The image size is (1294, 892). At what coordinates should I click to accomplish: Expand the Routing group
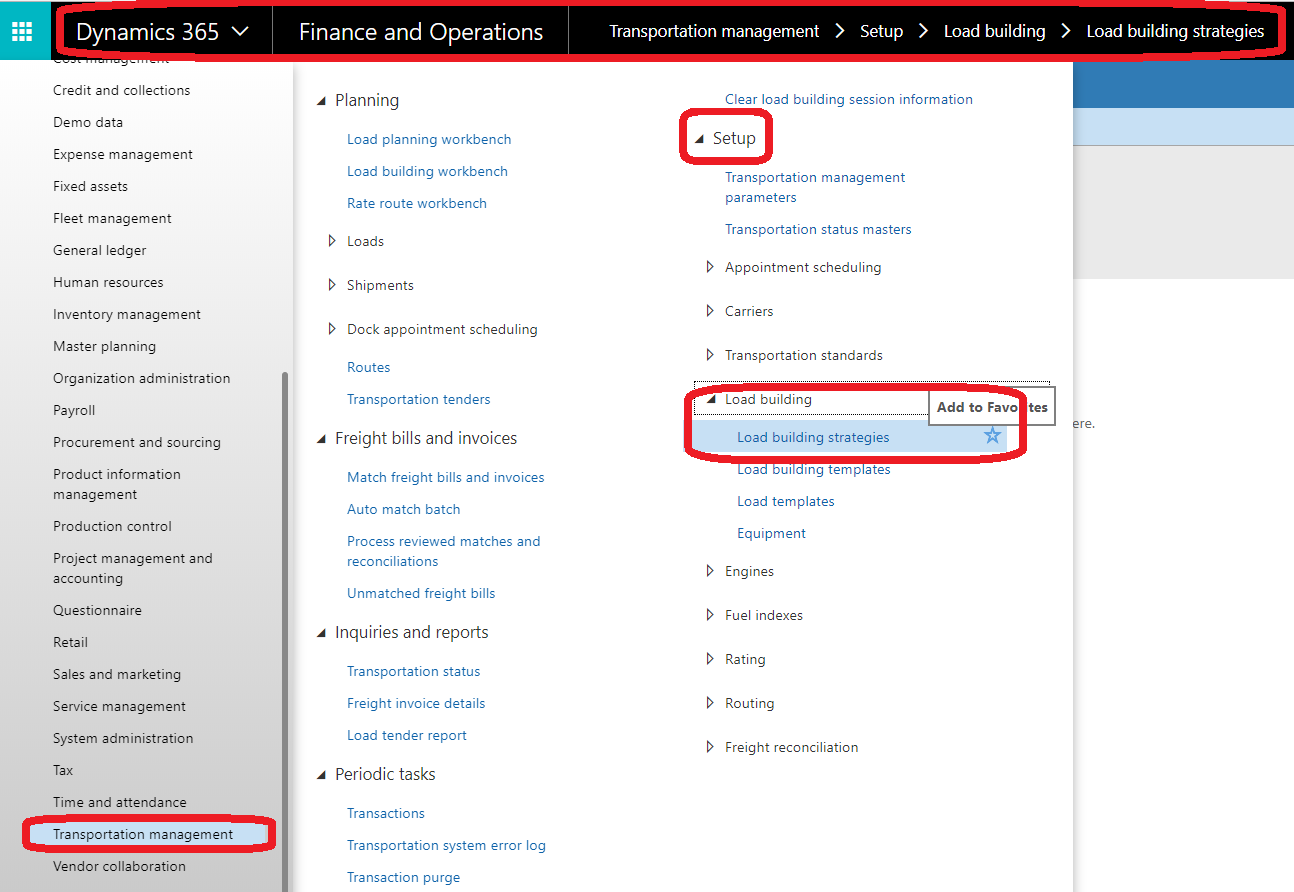[x=710, y=703]
